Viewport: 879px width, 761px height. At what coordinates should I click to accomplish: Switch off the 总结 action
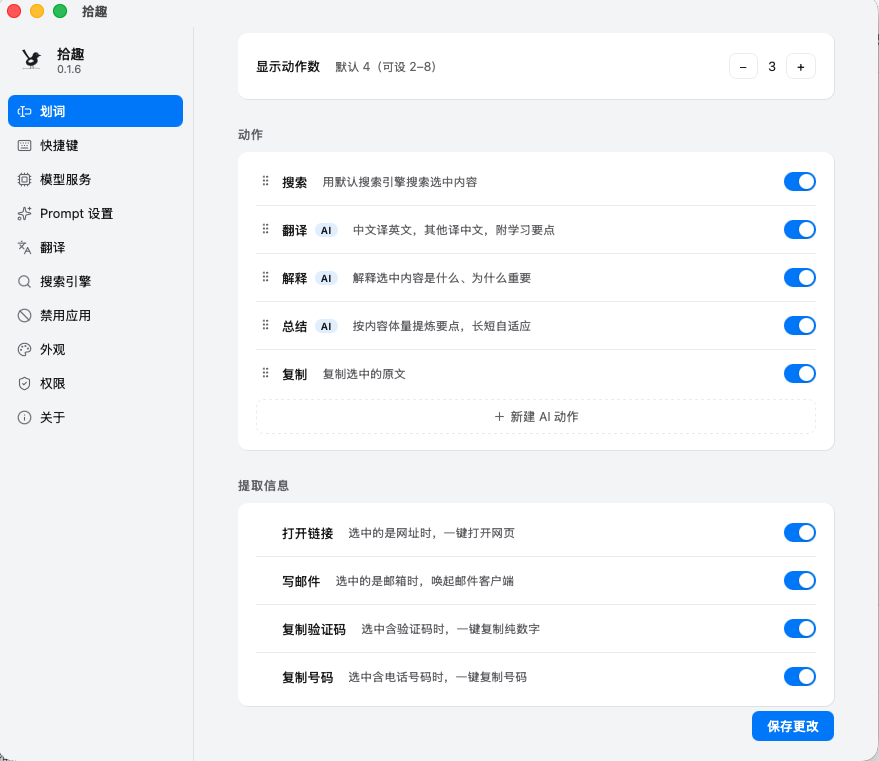click(799, 326)
